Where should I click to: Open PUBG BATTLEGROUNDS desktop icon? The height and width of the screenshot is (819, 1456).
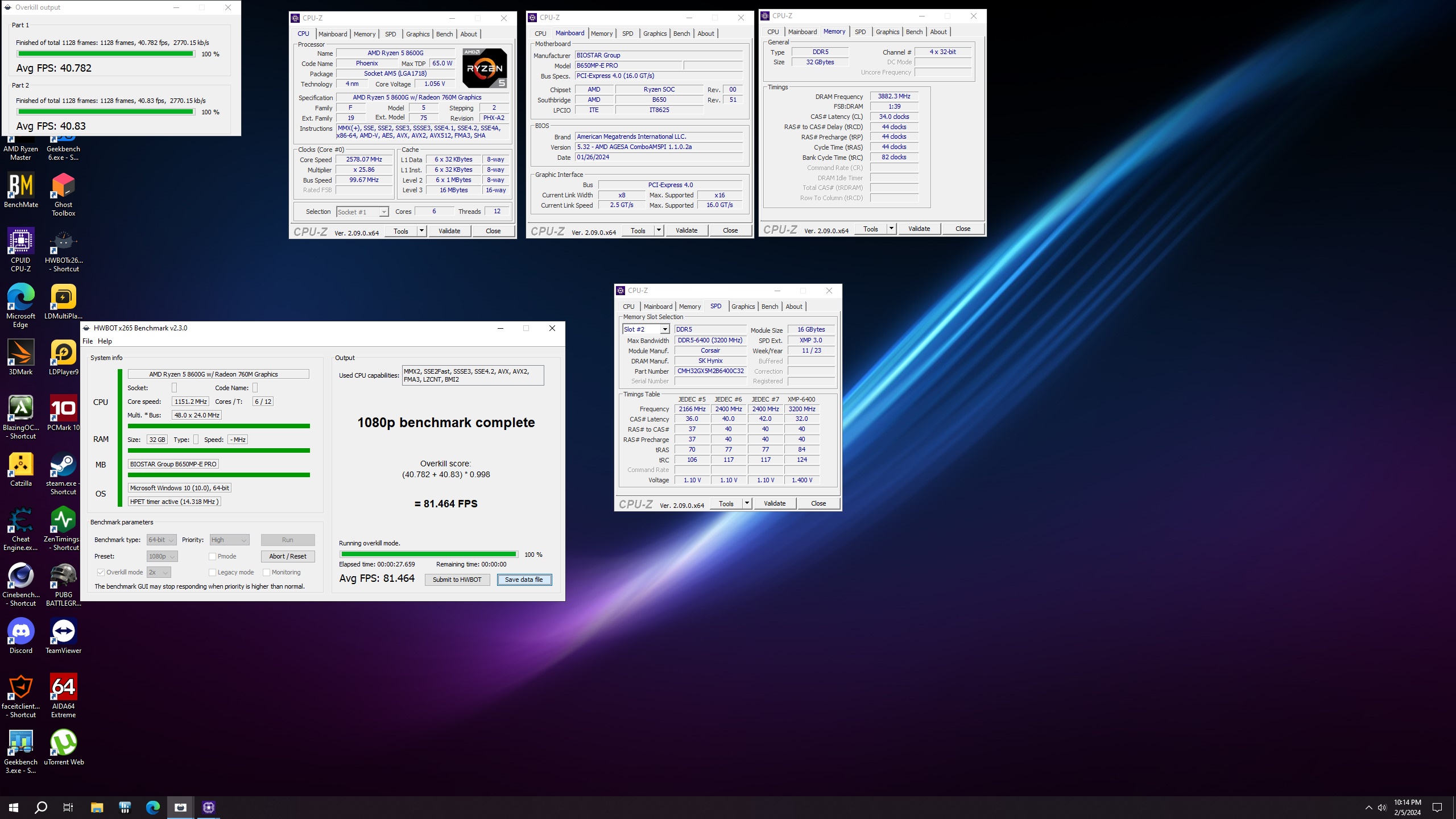[x=63, y=585]
